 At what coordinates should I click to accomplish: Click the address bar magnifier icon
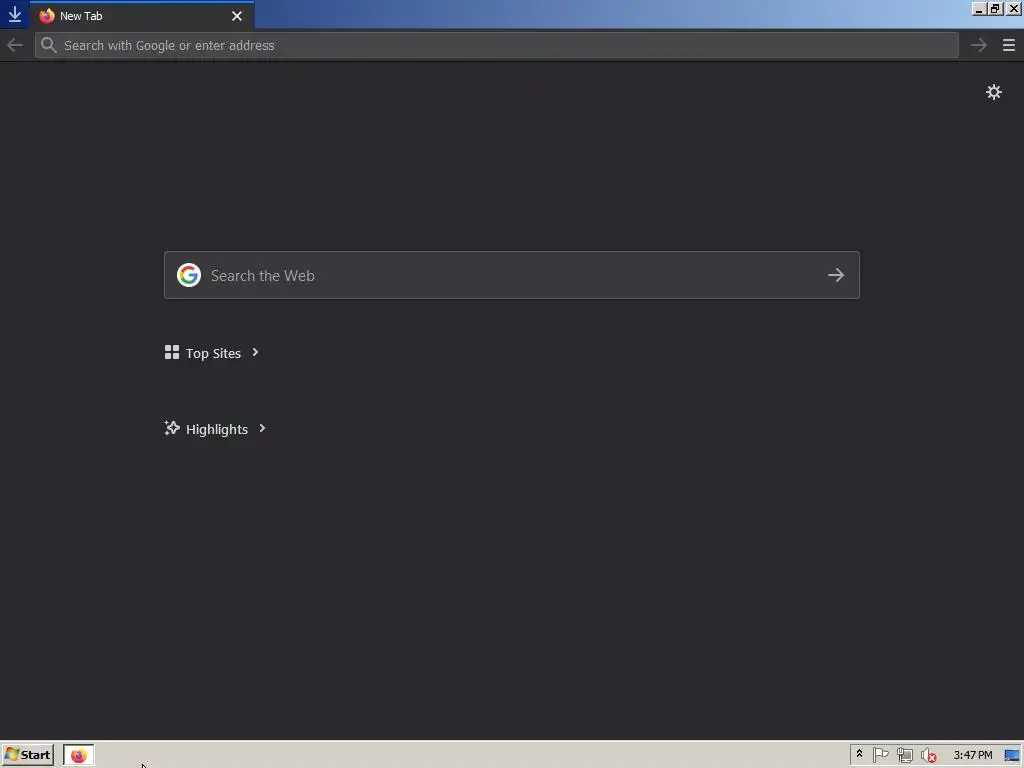pyautogui.click(x=48, y=45)
